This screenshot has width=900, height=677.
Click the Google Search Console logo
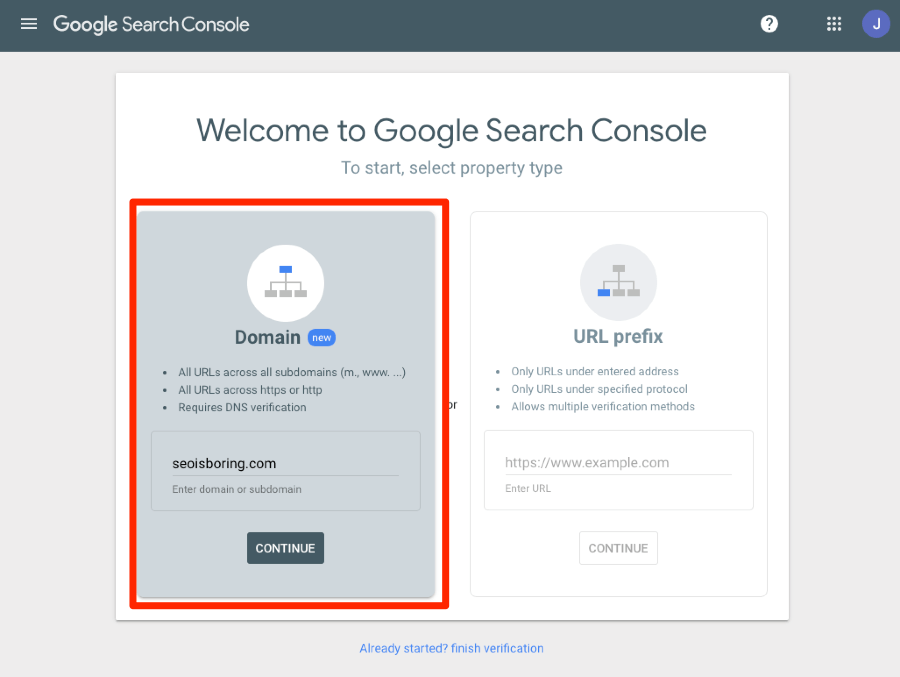click(151, 23)
